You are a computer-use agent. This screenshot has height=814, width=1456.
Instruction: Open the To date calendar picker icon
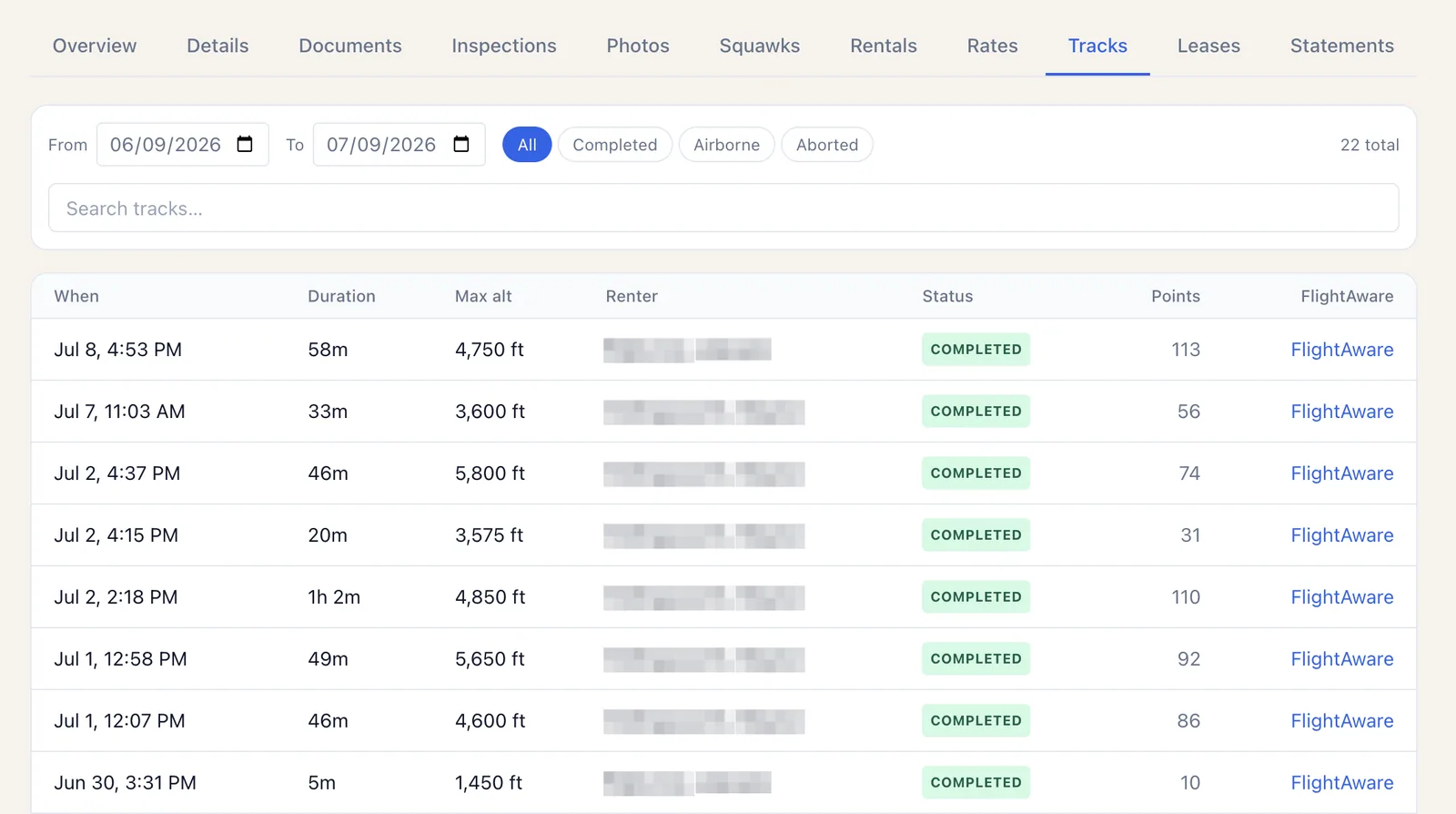point(461,144)
